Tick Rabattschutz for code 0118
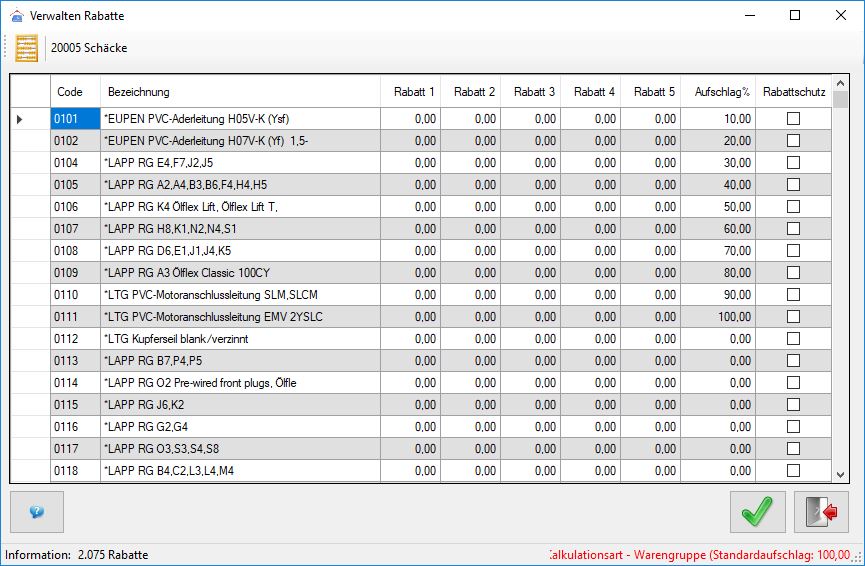Screen dimensions: 865x566 pyautogui.click(x=793, y=471)
